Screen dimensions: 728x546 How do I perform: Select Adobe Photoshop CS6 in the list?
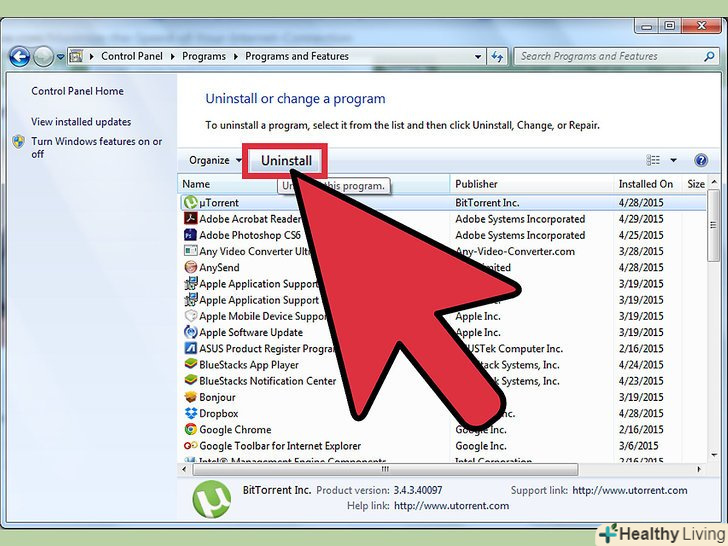pos(250,235)
